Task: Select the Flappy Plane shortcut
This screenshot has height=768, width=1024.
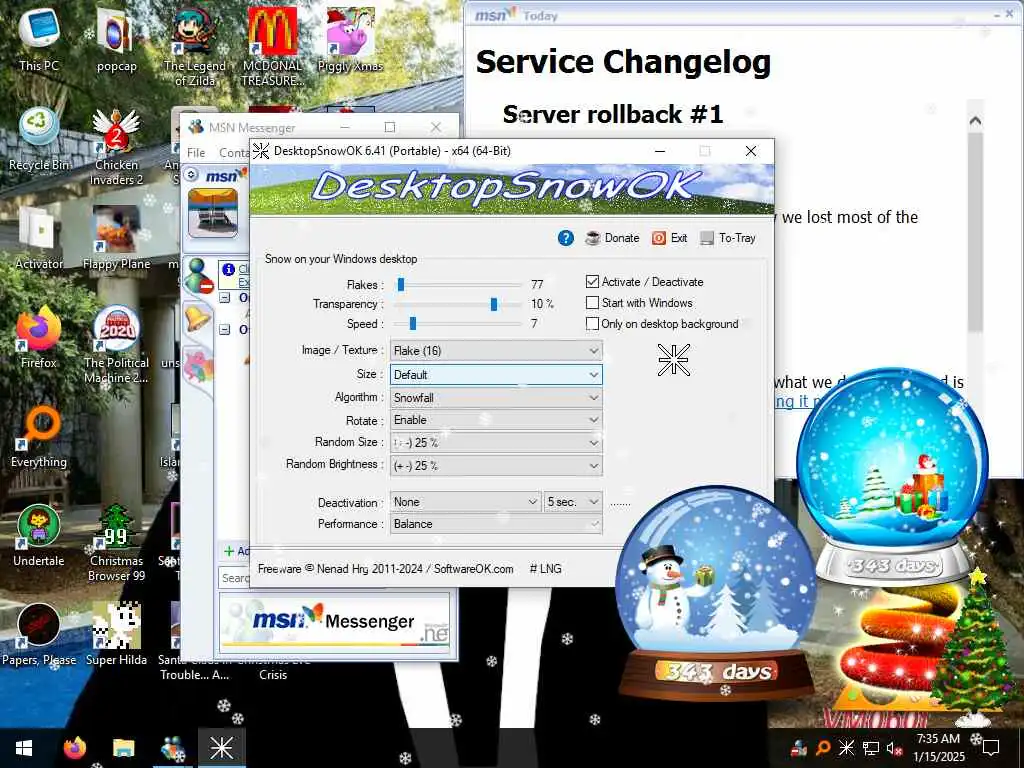Action: coord(116,238)
